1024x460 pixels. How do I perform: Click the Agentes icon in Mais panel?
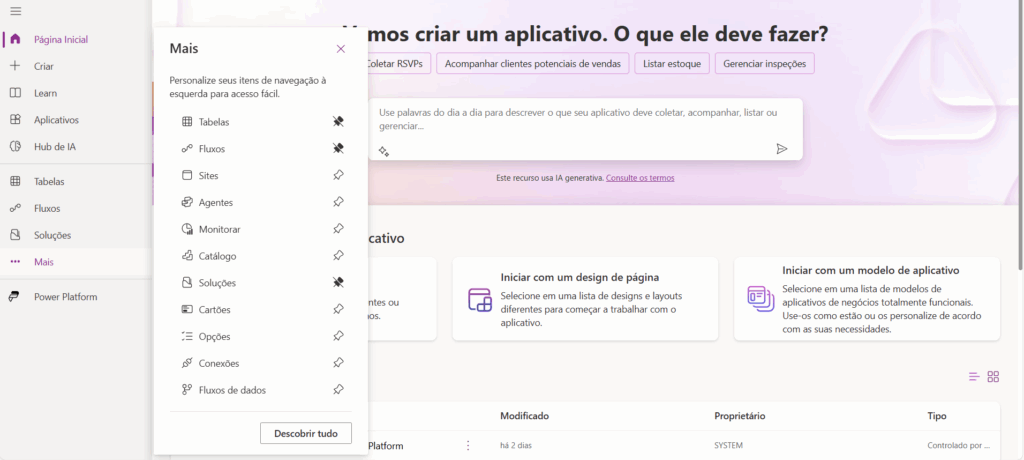point(187,203)
